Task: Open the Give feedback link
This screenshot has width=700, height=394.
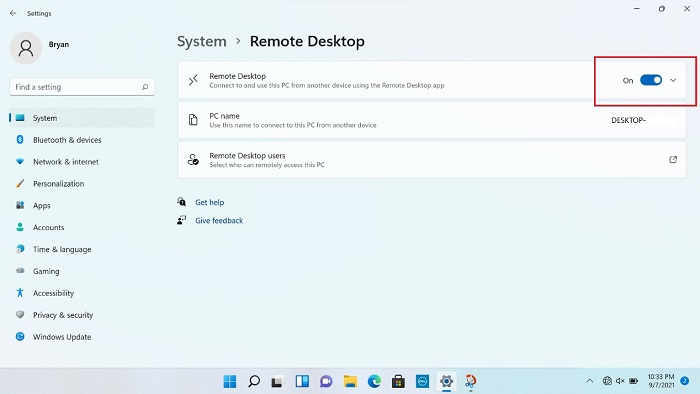Action: click(x=219, y=220)
